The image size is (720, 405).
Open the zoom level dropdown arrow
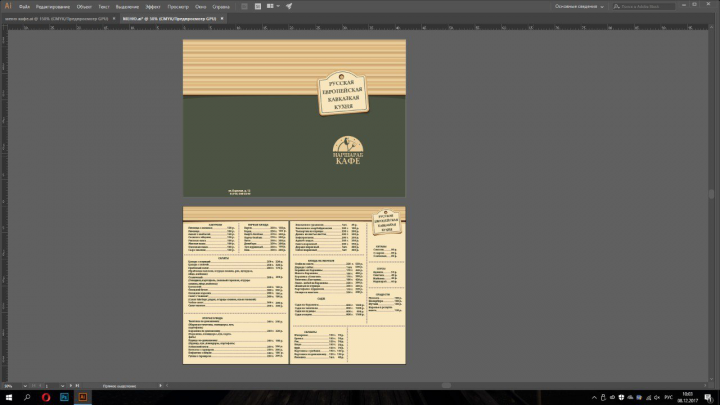coord(25,386)
